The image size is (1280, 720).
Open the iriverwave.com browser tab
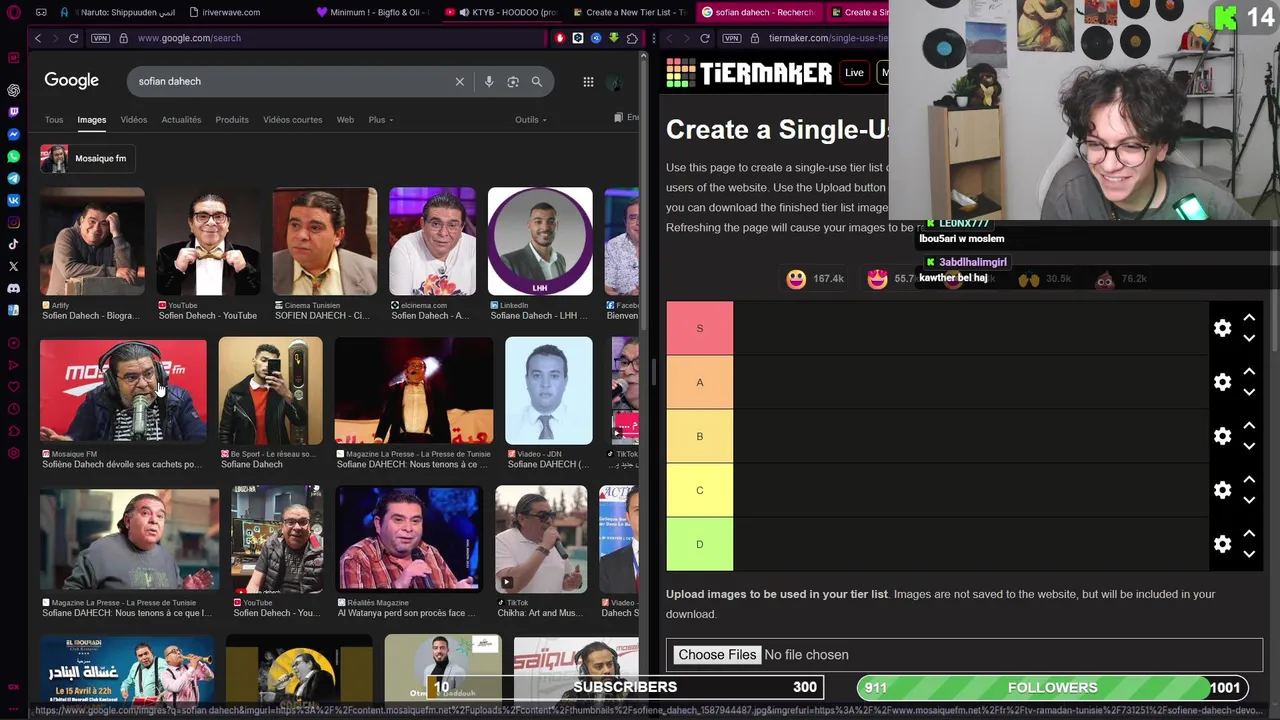pos(224,12)
